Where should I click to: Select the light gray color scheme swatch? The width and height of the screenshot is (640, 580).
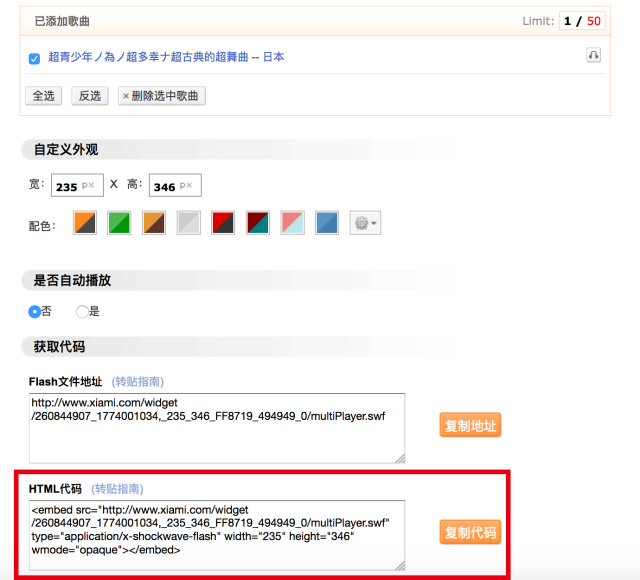pos(189,223)
